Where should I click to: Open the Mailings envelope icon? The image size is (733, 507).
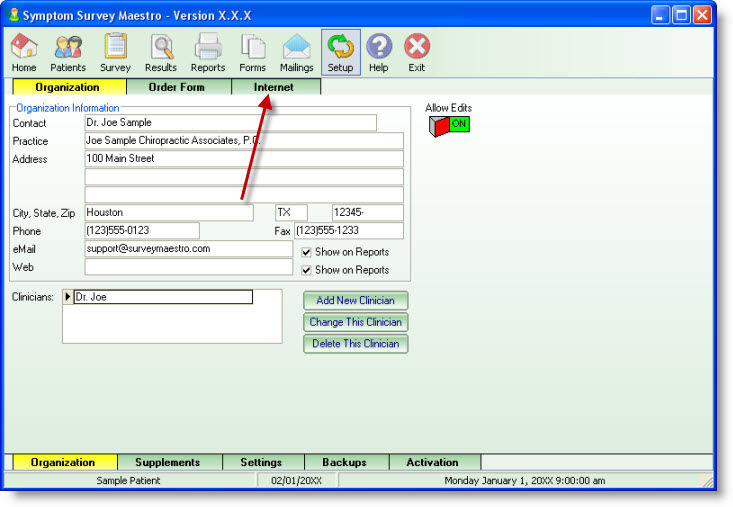296,52
